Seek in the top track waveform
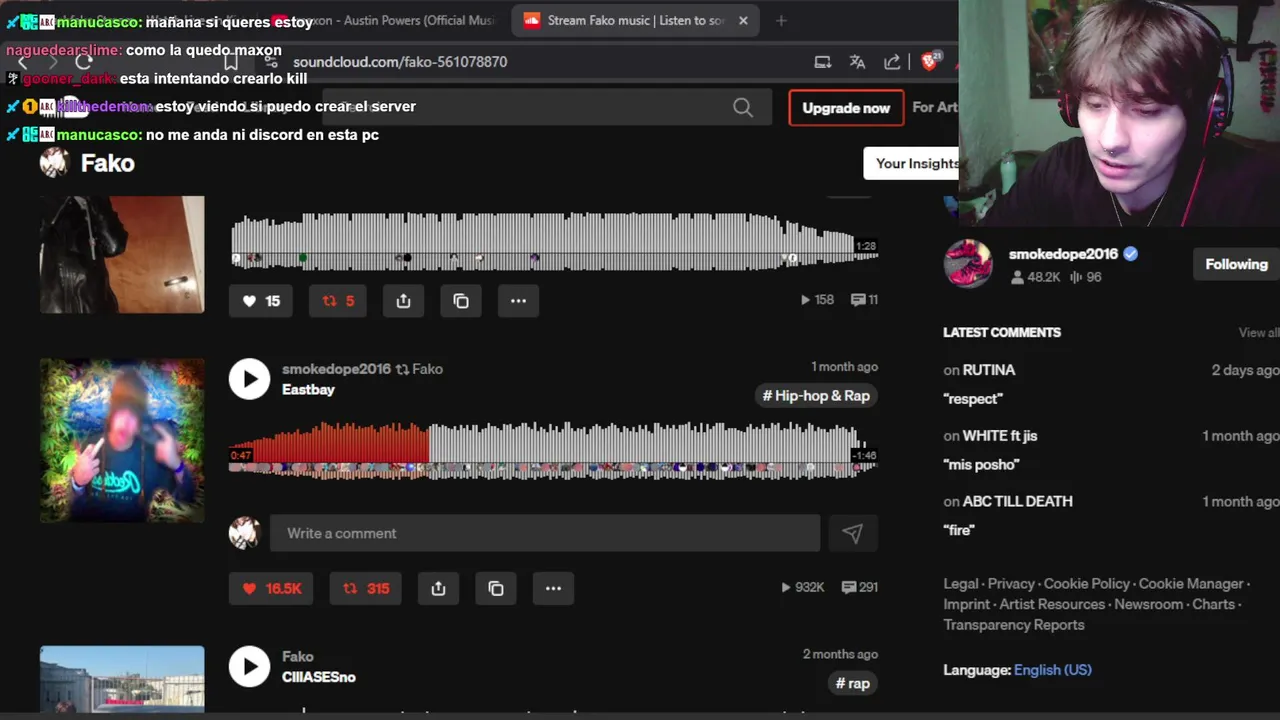This screenshot has height=720, width=1280. click(553, 241)
